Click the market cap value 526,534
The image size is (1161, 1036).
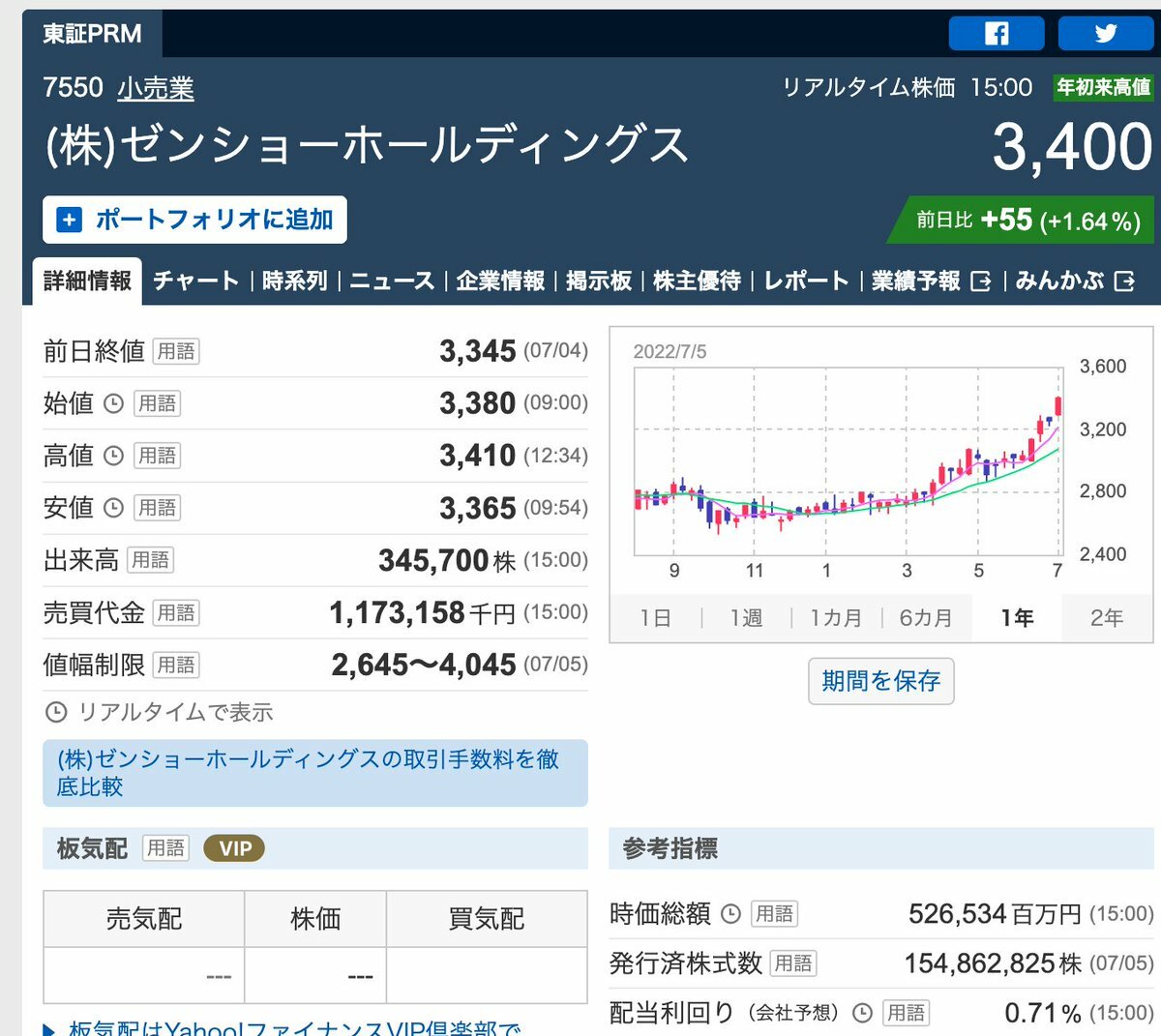click(958, 913)
